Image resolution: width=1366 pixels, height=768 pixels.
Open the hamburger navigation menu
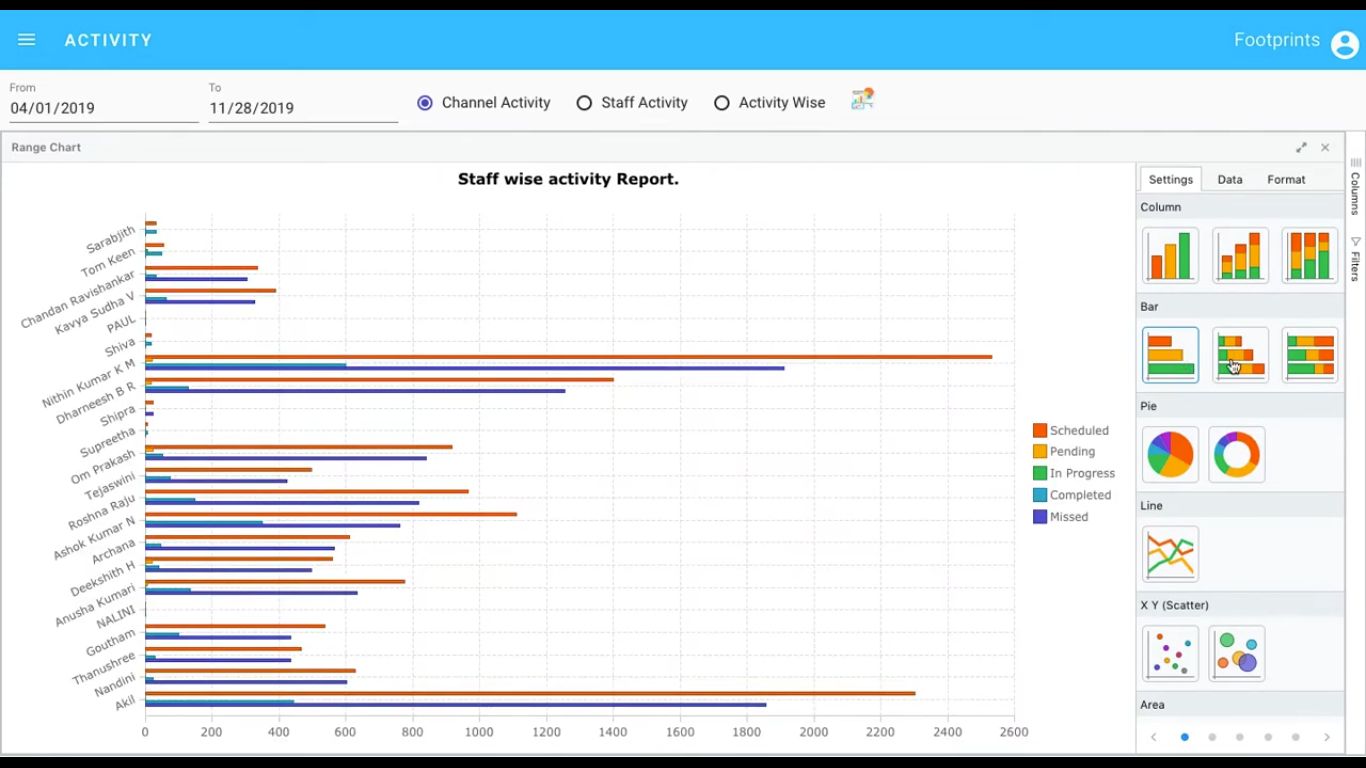27,40
